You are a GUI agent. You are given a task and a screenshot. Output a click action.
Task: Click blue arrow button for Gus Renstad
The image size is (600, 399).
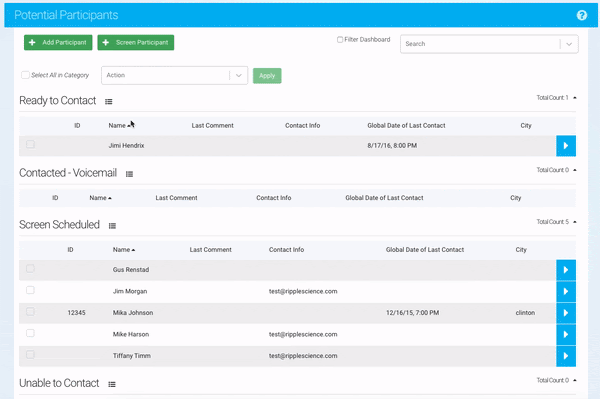(566, 270)
